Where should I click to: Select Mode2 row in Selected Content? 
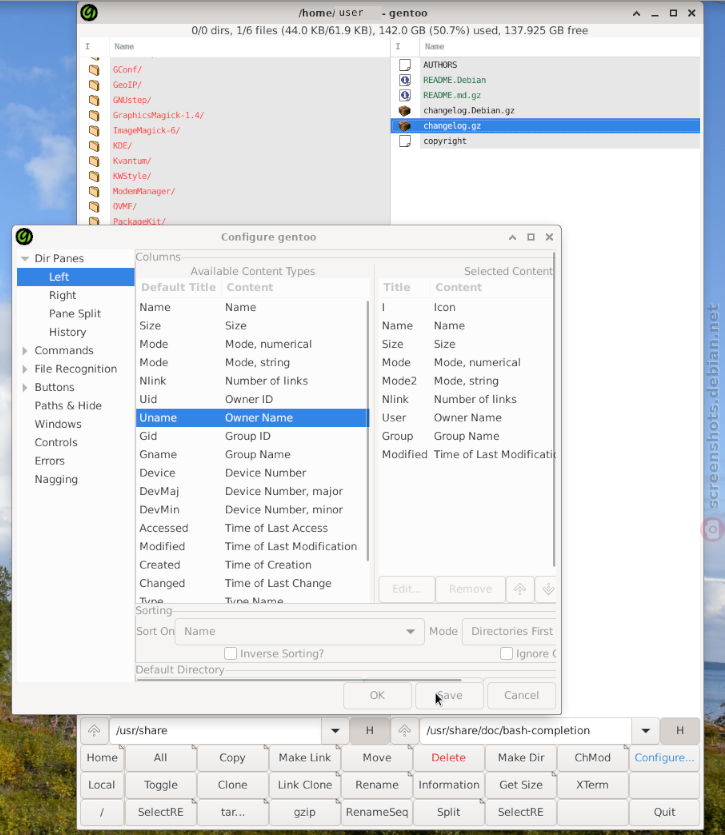click(x=467, y=381)
